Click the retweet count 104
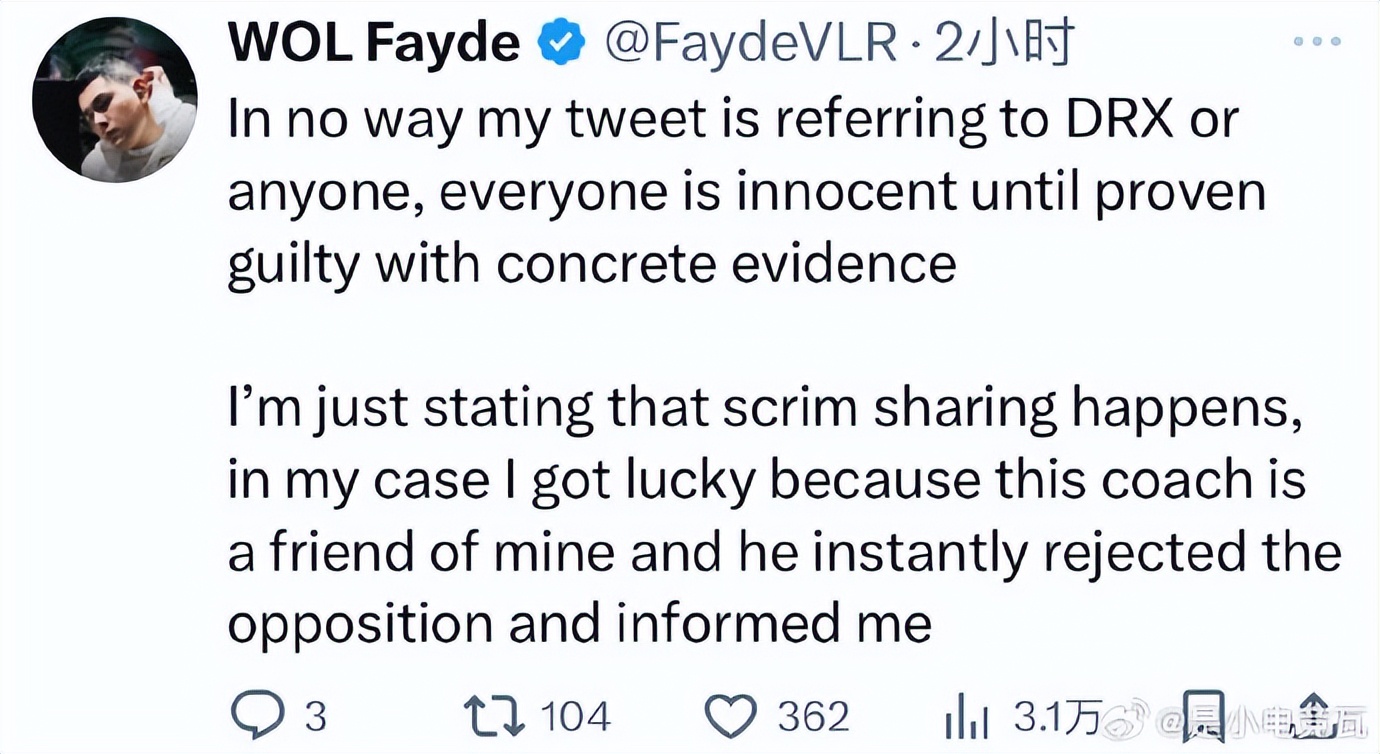 [574, 716]
